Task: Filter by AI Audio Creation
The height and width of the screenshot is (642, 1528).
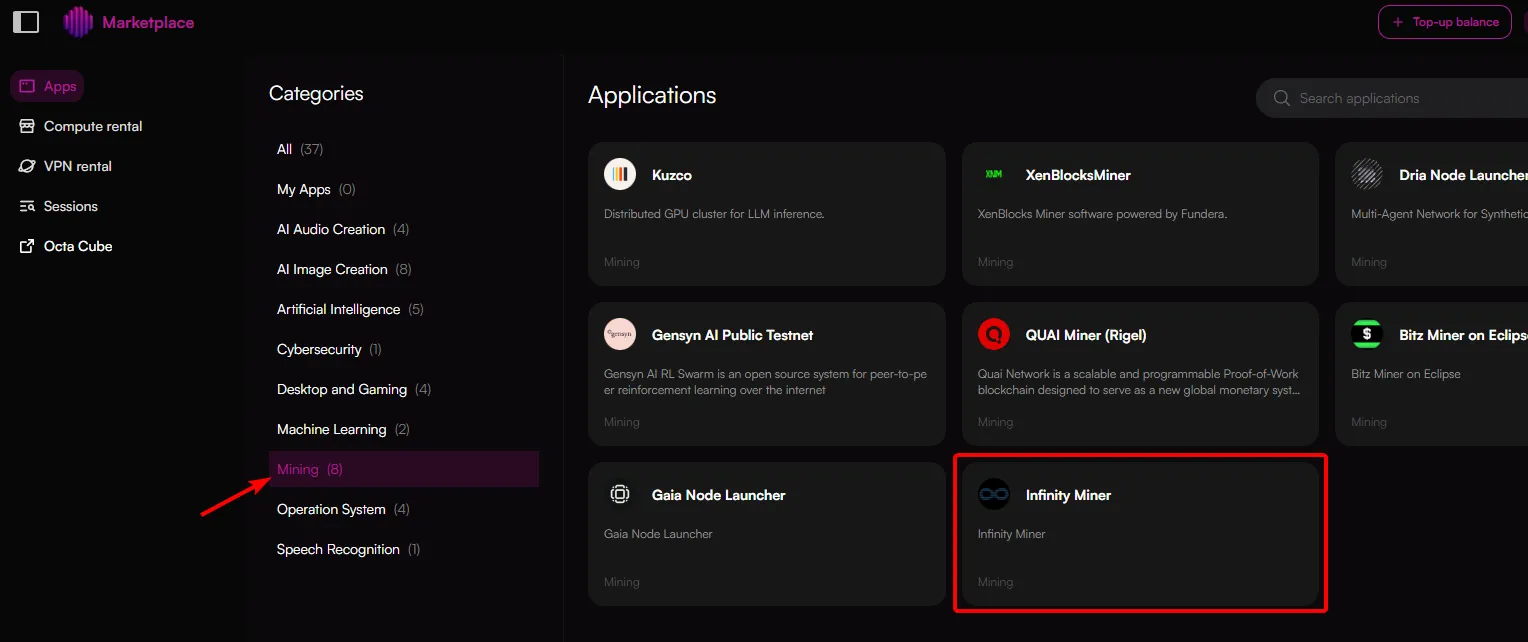Action: click(x=343, y=229)
